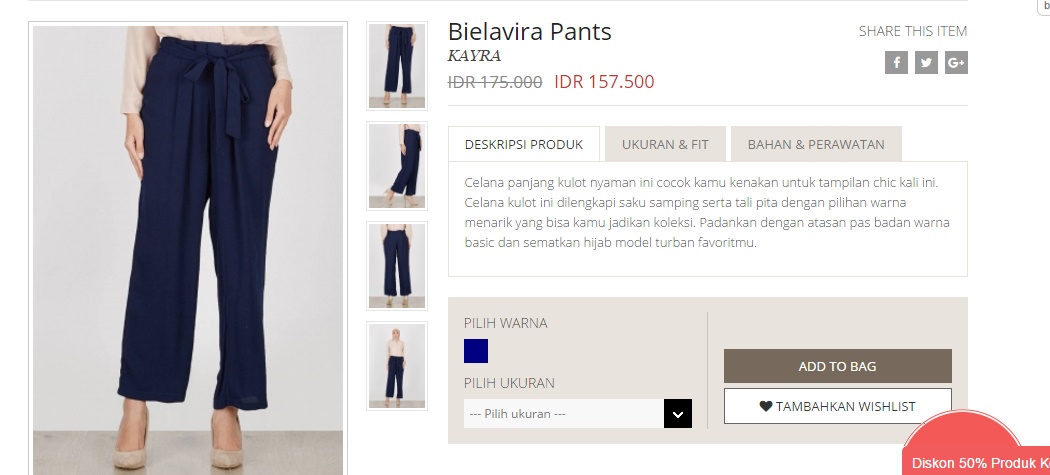Select the Pilih ukuran combo box
Image resolution: width=1050 pixels, height=475 pixels.
(x=578, y=413)
